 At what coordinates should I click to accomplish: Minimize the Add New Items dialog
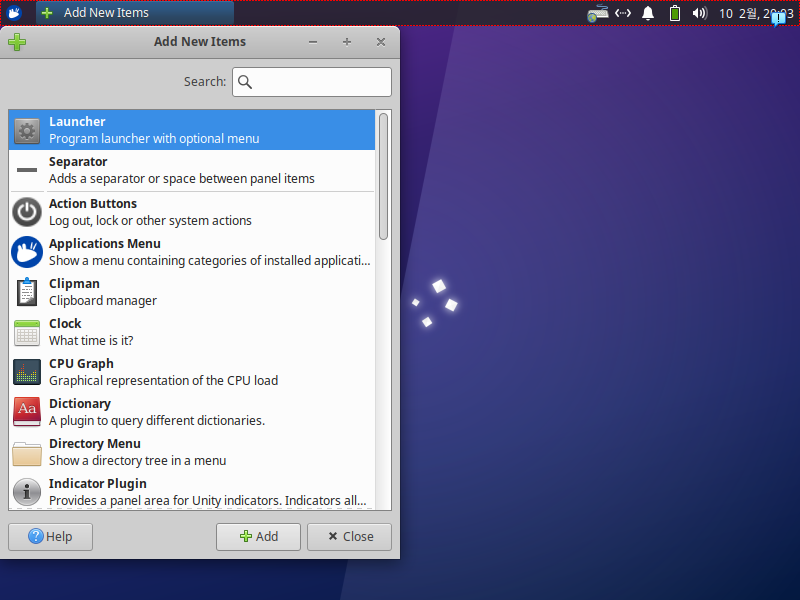coord(313,42)
